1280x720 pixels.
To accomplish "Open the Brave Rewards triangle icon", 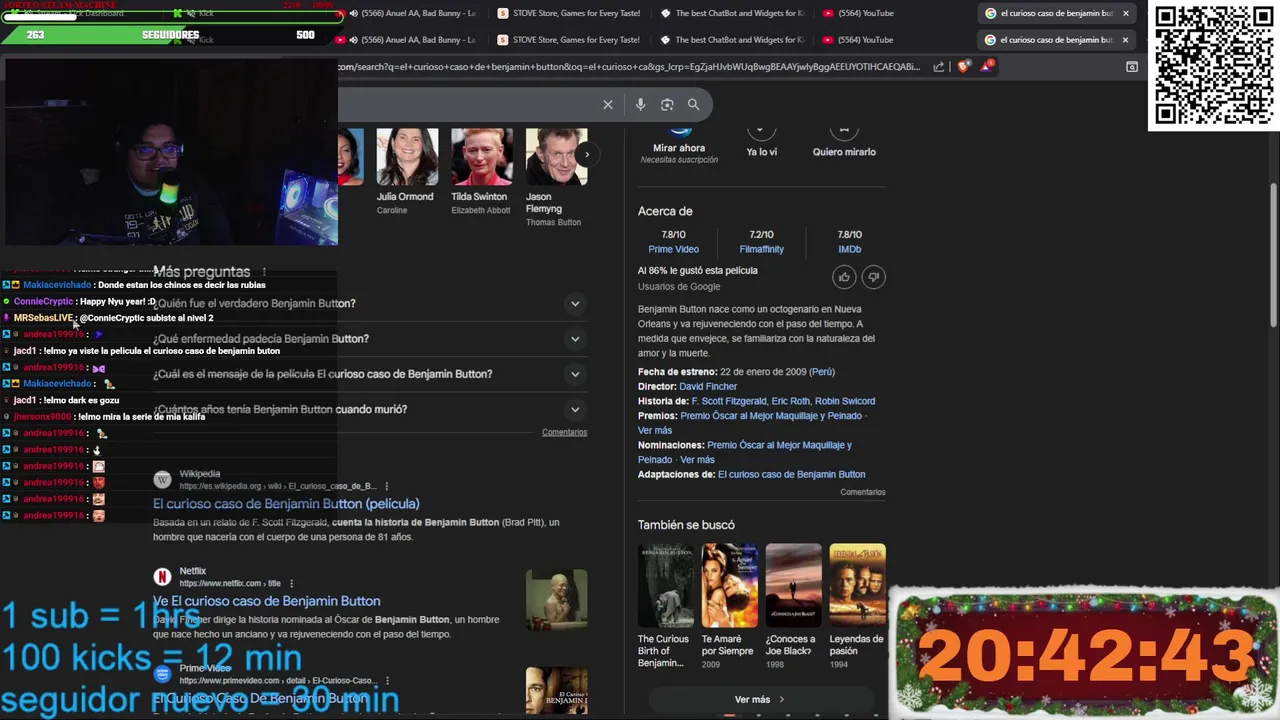I will tap(988, 66).
